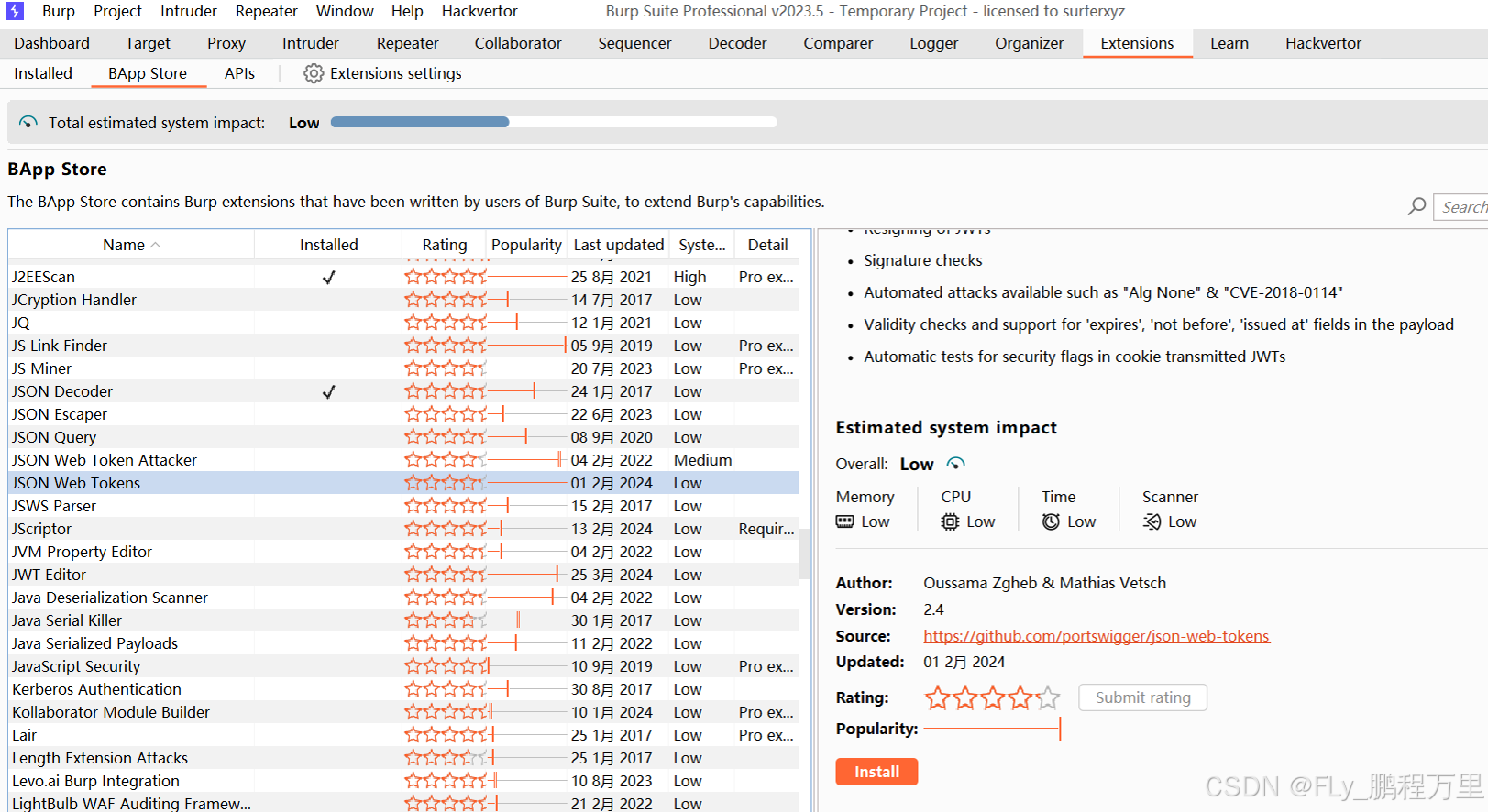The width and height of the screenshot is (1488, 812).
Task: Select Levo.ai Burp Integration row
Action: click(x=403, y=781)
